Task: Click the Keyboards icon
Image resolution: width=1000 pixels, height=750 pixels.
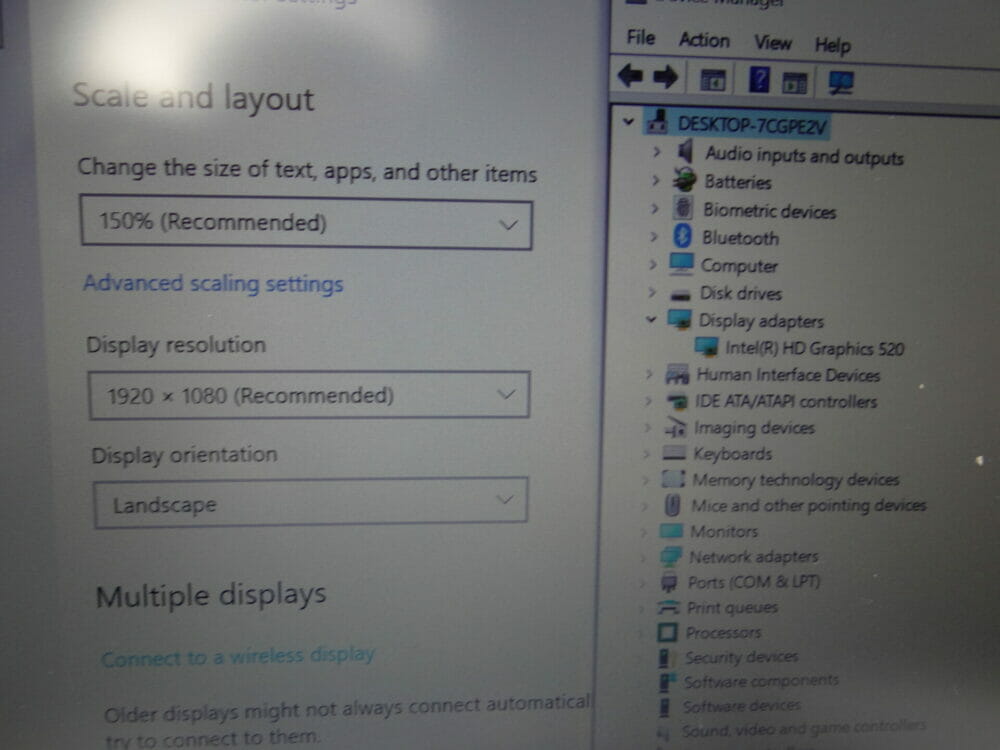Action: coord(673,453)
